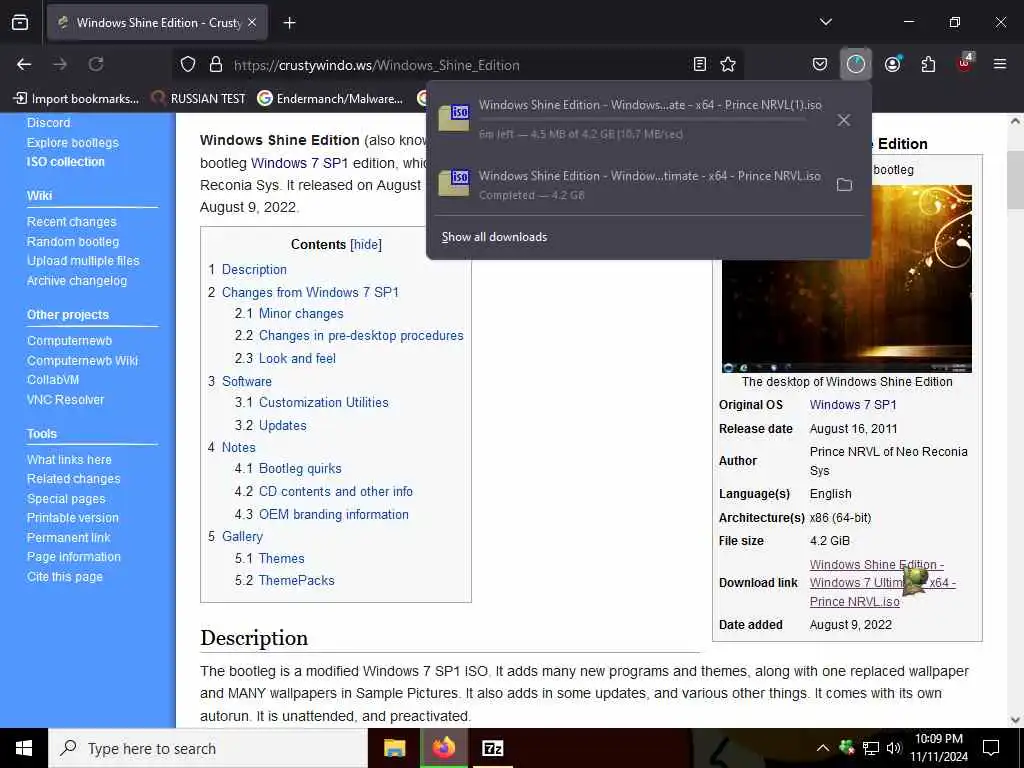This screenshot has width=1024, height=768.
Task: Show completed NRVL.iso in folder
Action: [844, 185]
